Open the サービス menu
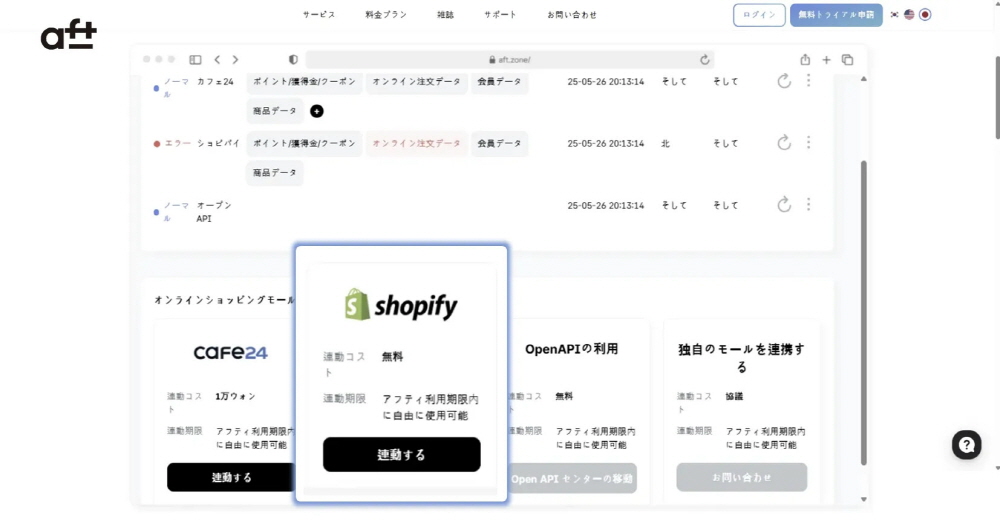Image resolution: width=1000 pixels, height=528 pixels. tap(319, 15)
